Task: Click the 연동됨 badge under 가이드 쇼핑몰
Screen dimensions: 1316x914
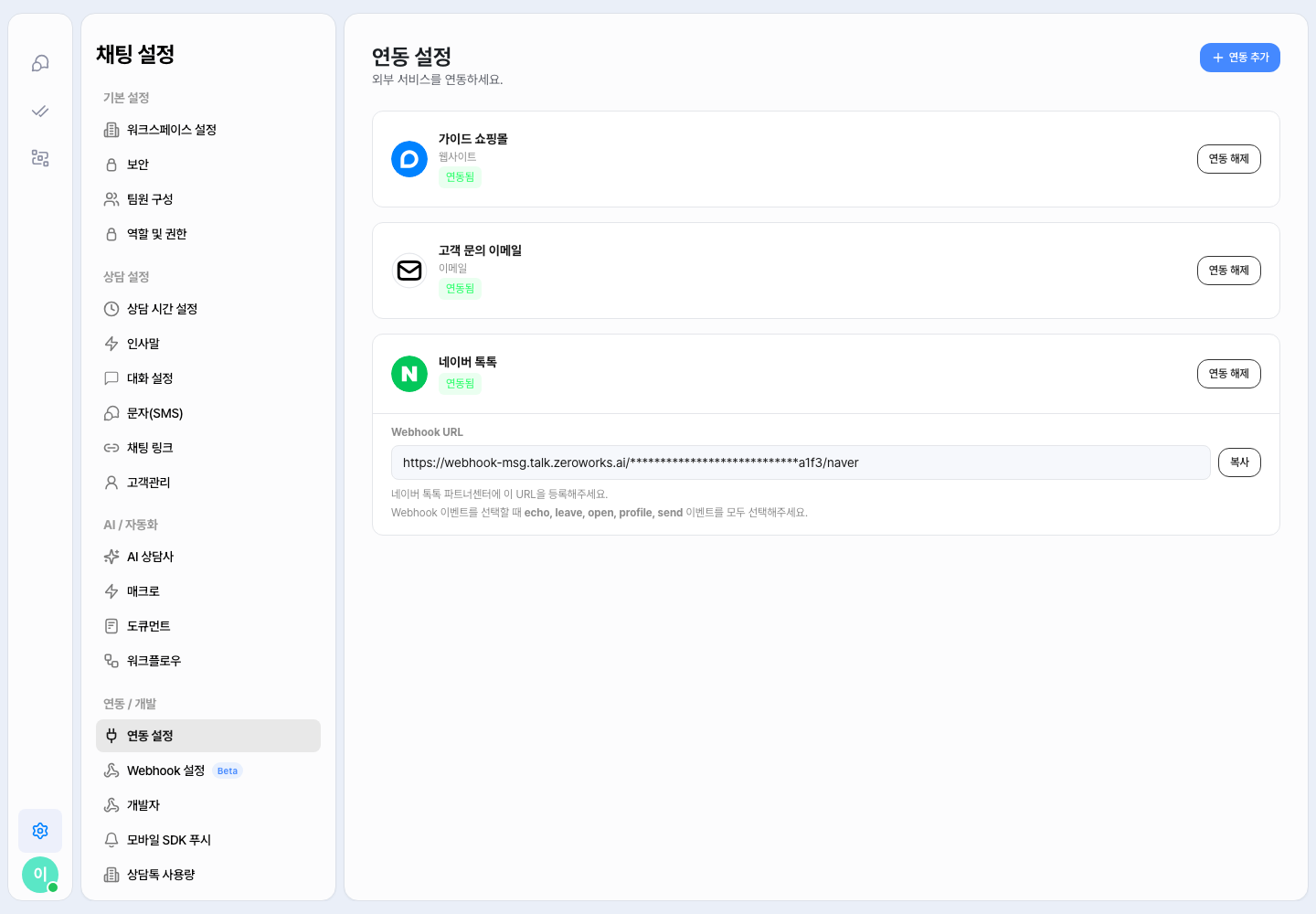Action: tap(461, 177)
